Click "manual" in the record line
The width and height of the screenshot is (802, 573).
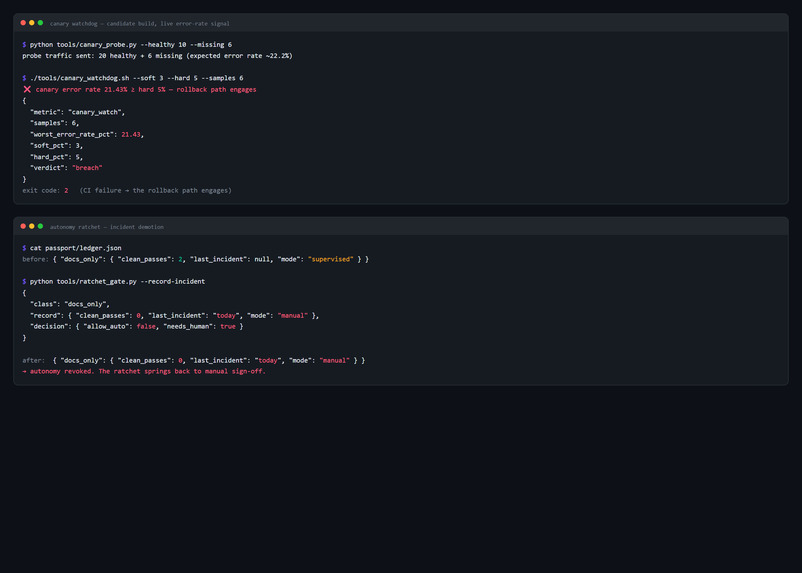(293, 316)
